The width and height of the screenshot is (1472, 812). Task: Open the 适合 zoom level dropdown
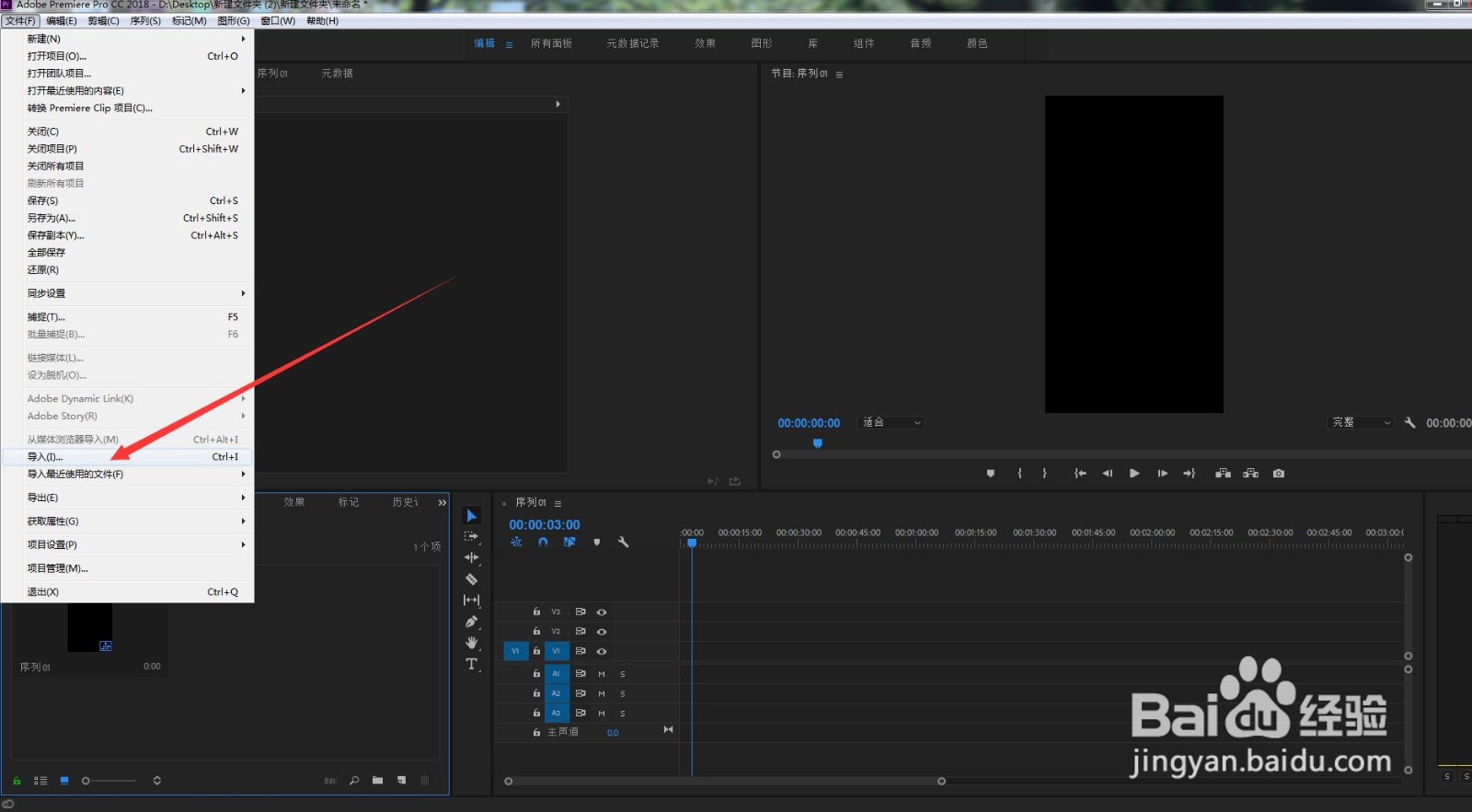[x=891, y=423]
